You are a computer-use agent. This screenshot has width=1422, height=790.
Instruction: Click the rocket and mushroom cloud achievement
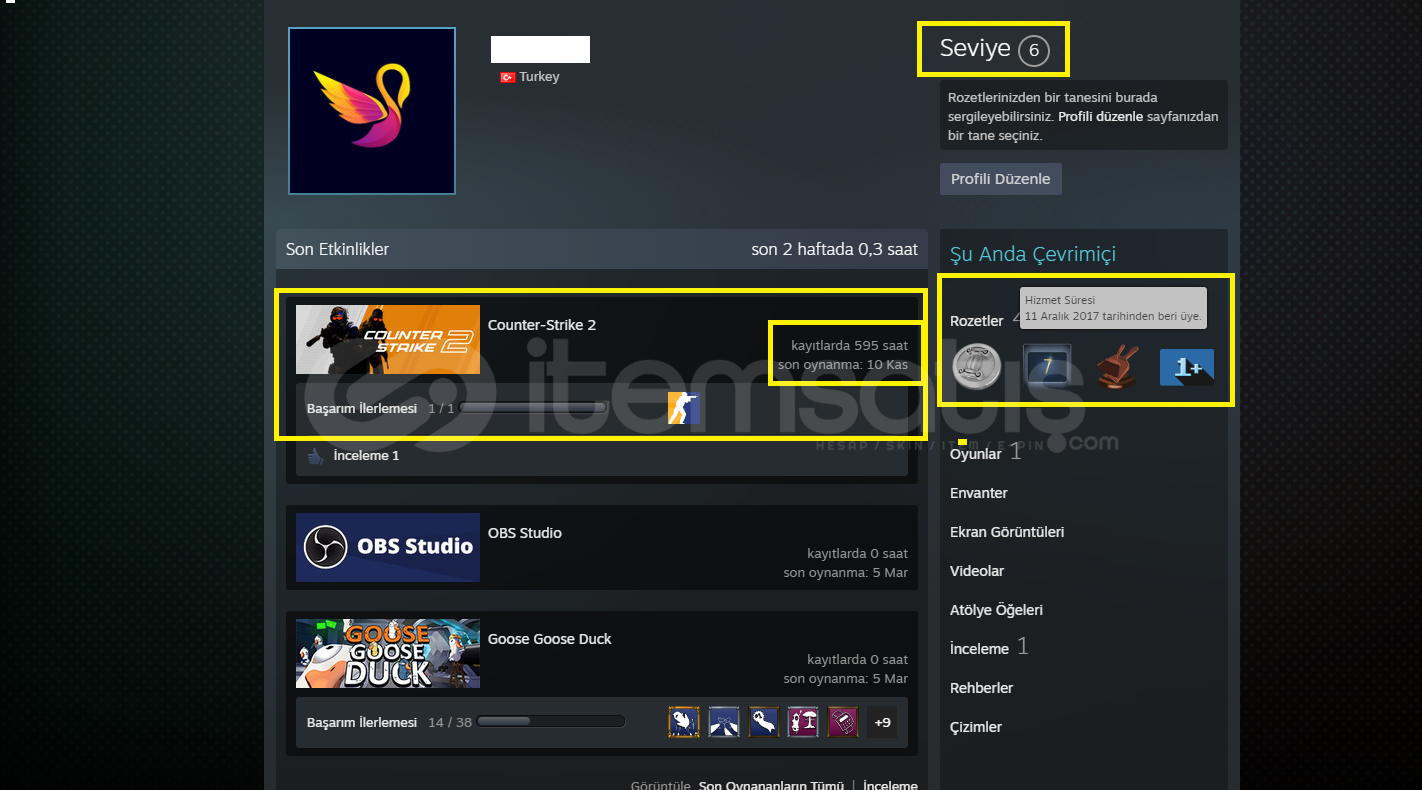pyautogui.click(x=804, y=722)
